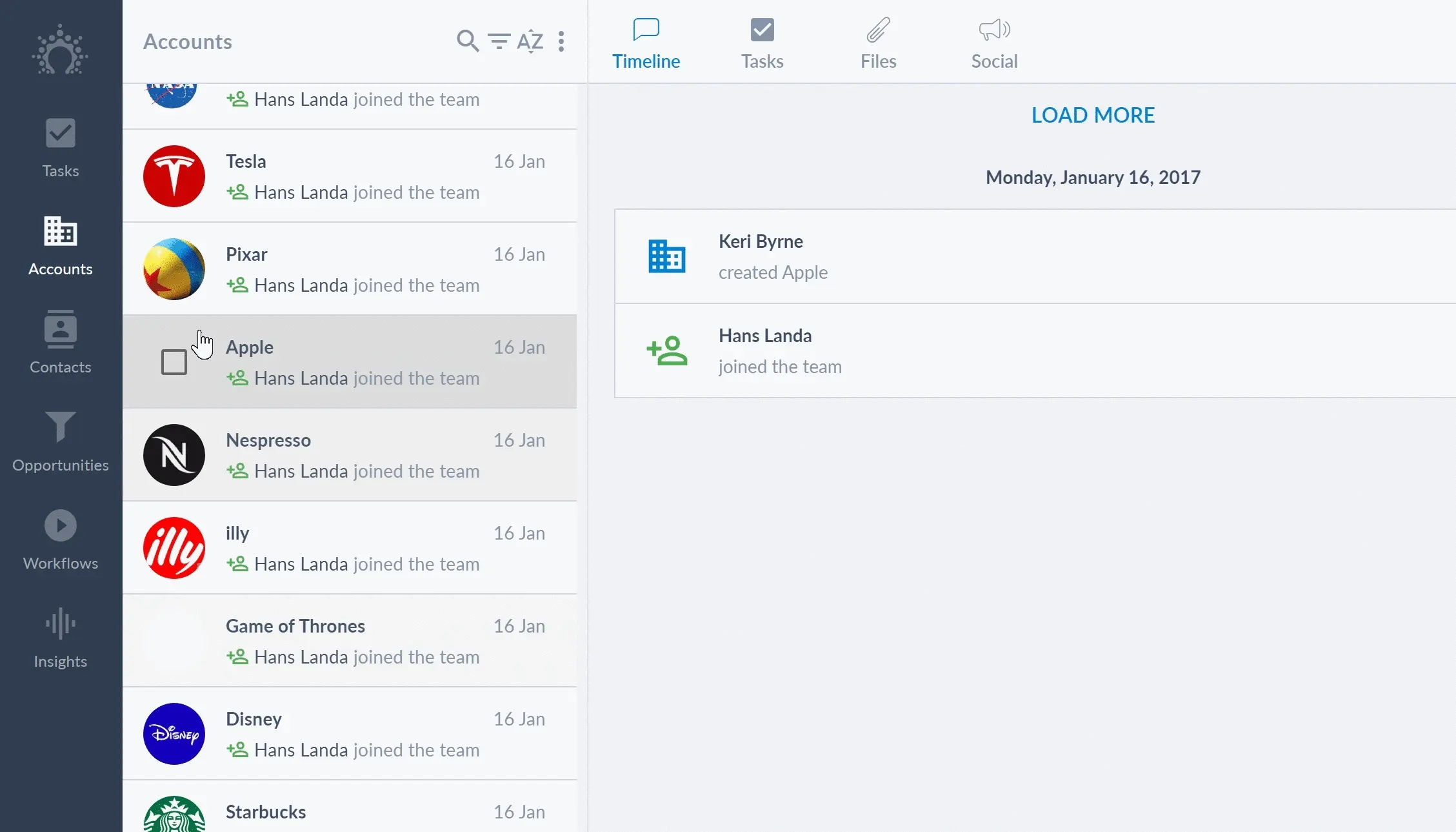Viewport: 1456px width, 832px height.
Task: Click the Pixar ball avatar
Action: pyautogui.click(x=174, y=269)
